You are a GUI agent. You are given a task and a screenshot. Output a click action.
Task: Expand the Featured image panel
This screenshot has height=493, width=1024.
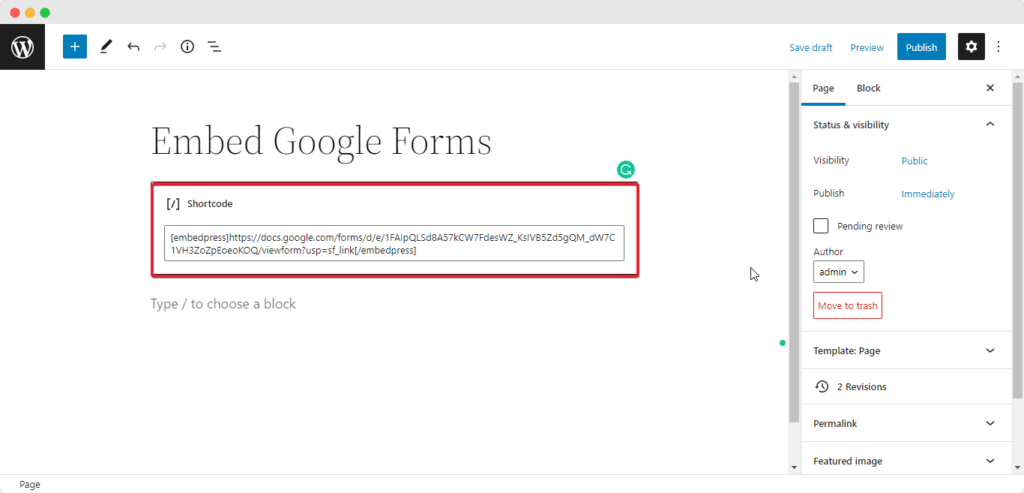906,460
